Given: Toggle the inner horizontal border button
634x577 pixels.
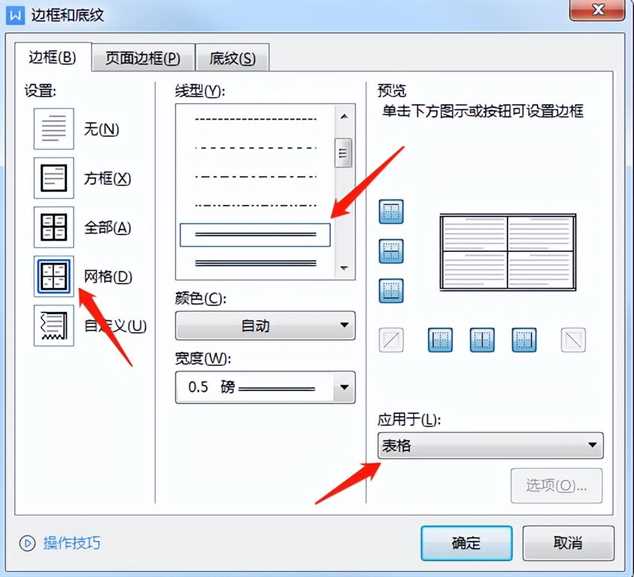Looking at the screenshot, I should pos(391,251).
